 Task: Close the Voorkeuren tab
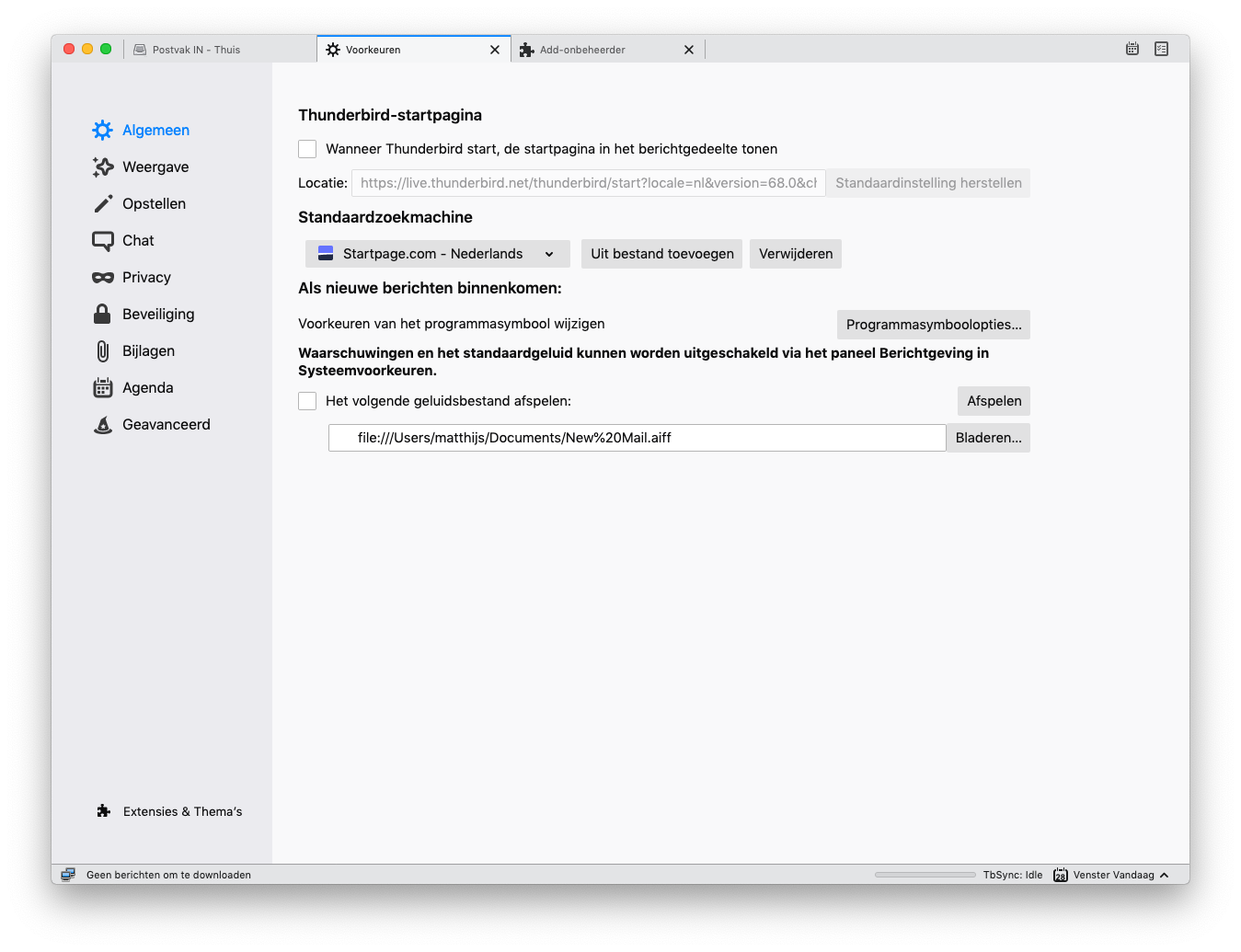coord(495,50)
